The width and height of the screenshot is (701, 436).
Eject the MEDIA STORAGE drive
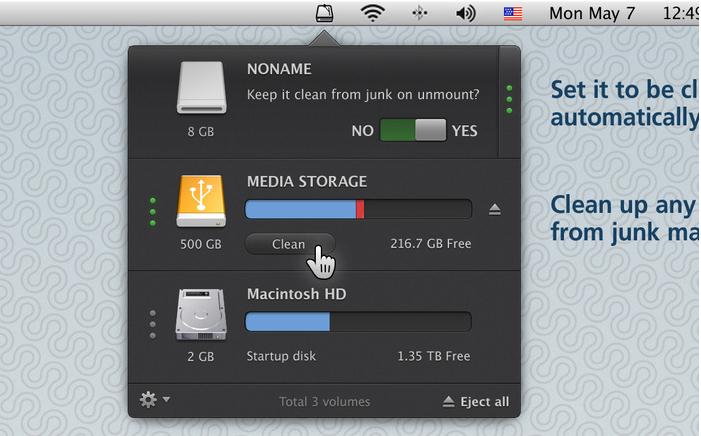494,209
